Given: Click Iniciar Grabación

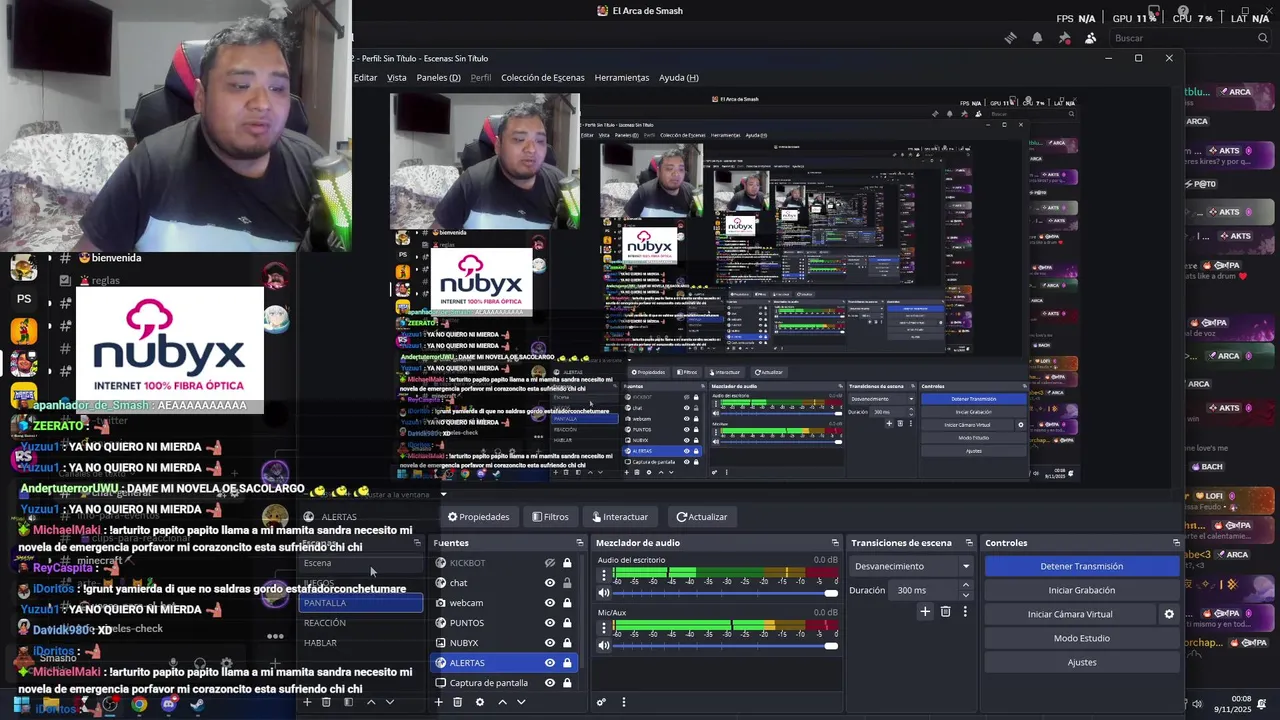Looking at the screenshot, I should tap(1081, 590).
